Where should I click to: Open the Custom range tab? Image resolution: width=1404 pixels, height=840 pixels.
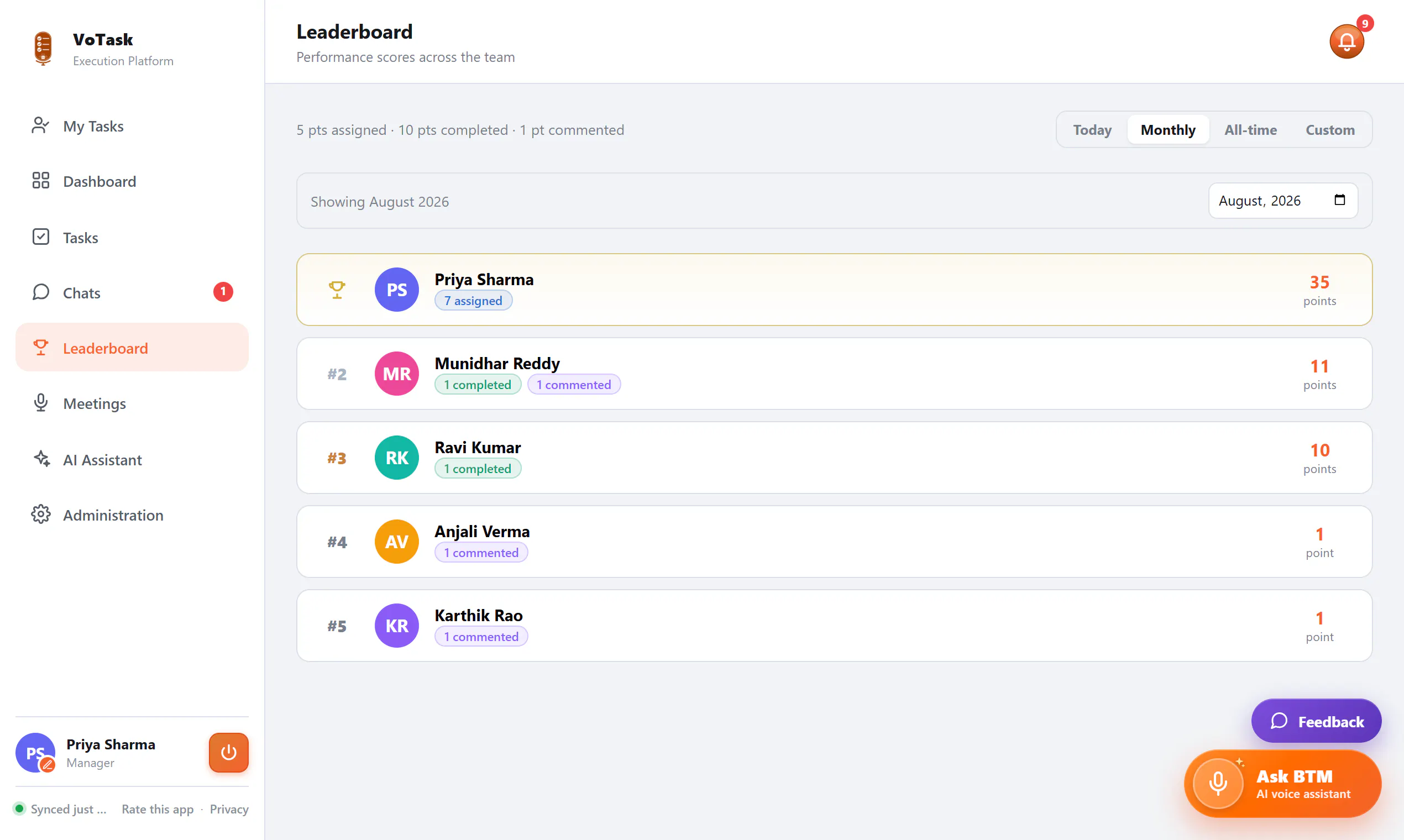pos(1330,130)
